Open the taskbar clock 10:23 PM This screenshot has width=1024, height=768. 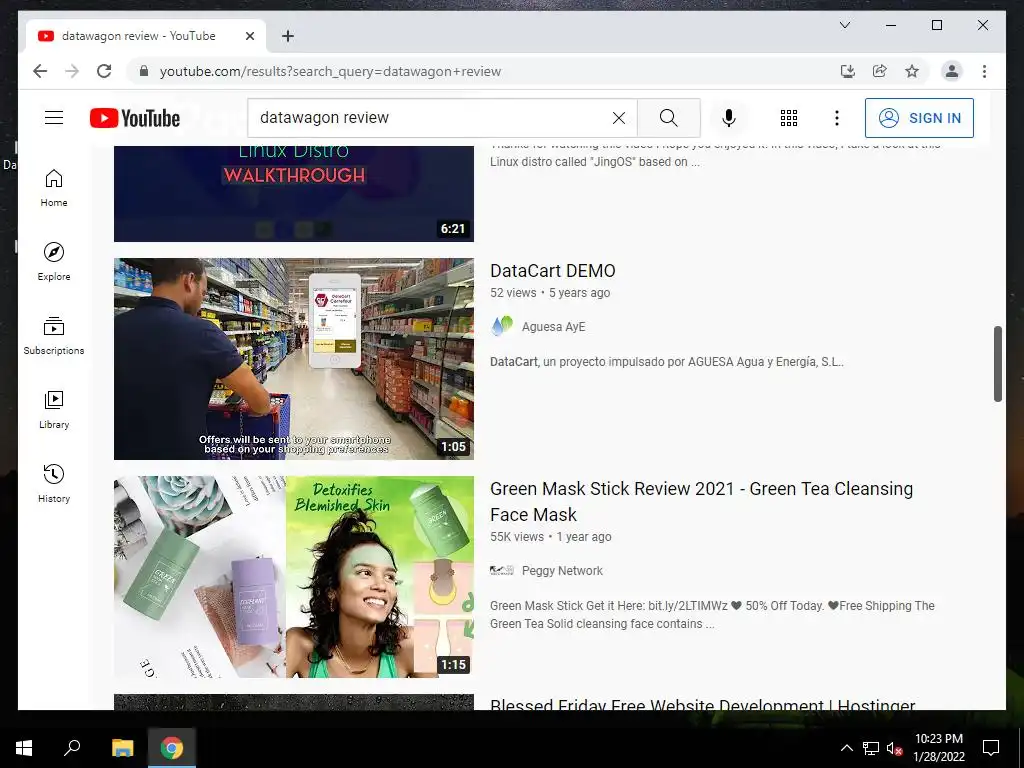coord(938,748)
